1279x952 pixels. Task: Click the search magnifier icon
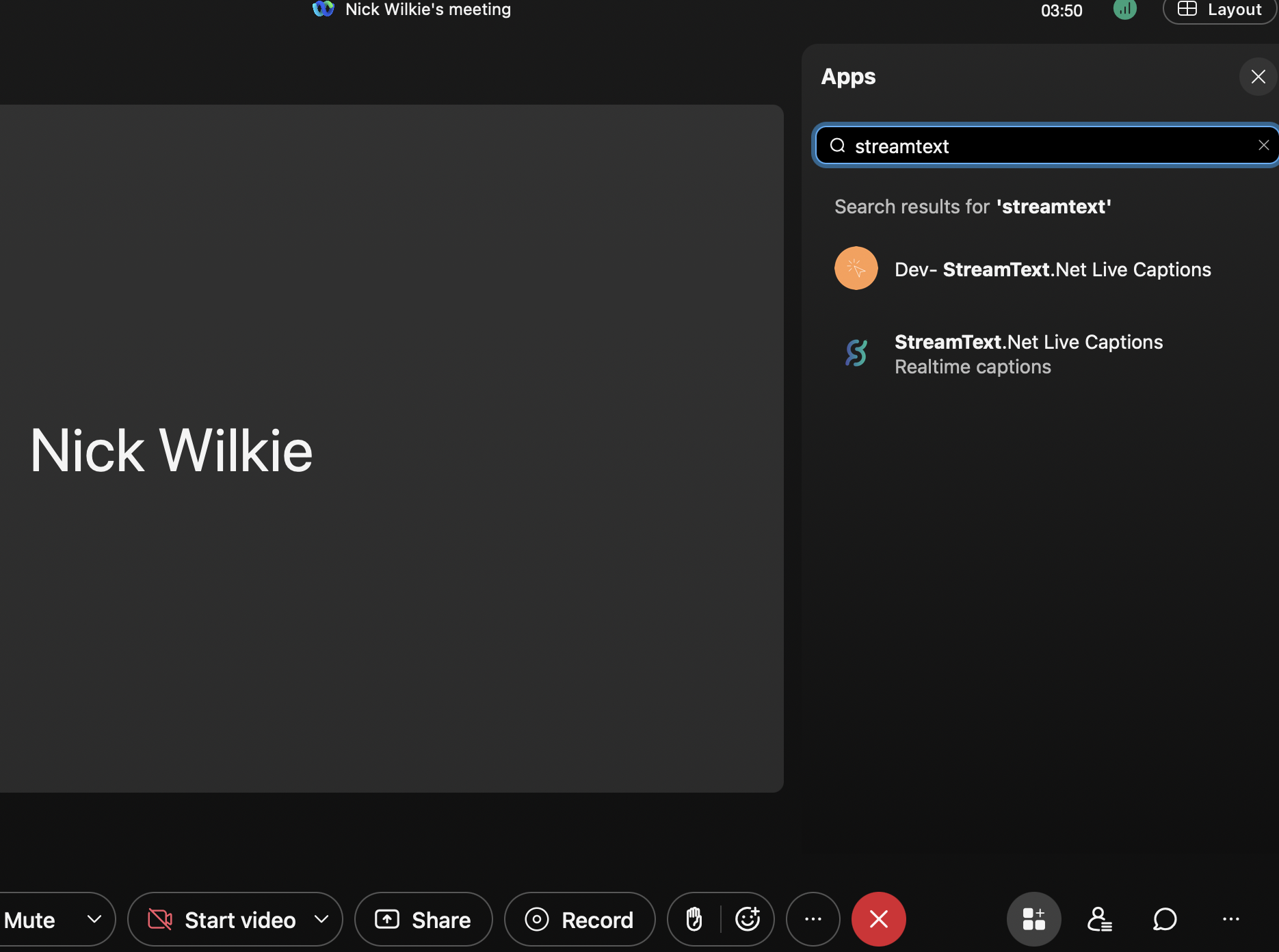837,146
